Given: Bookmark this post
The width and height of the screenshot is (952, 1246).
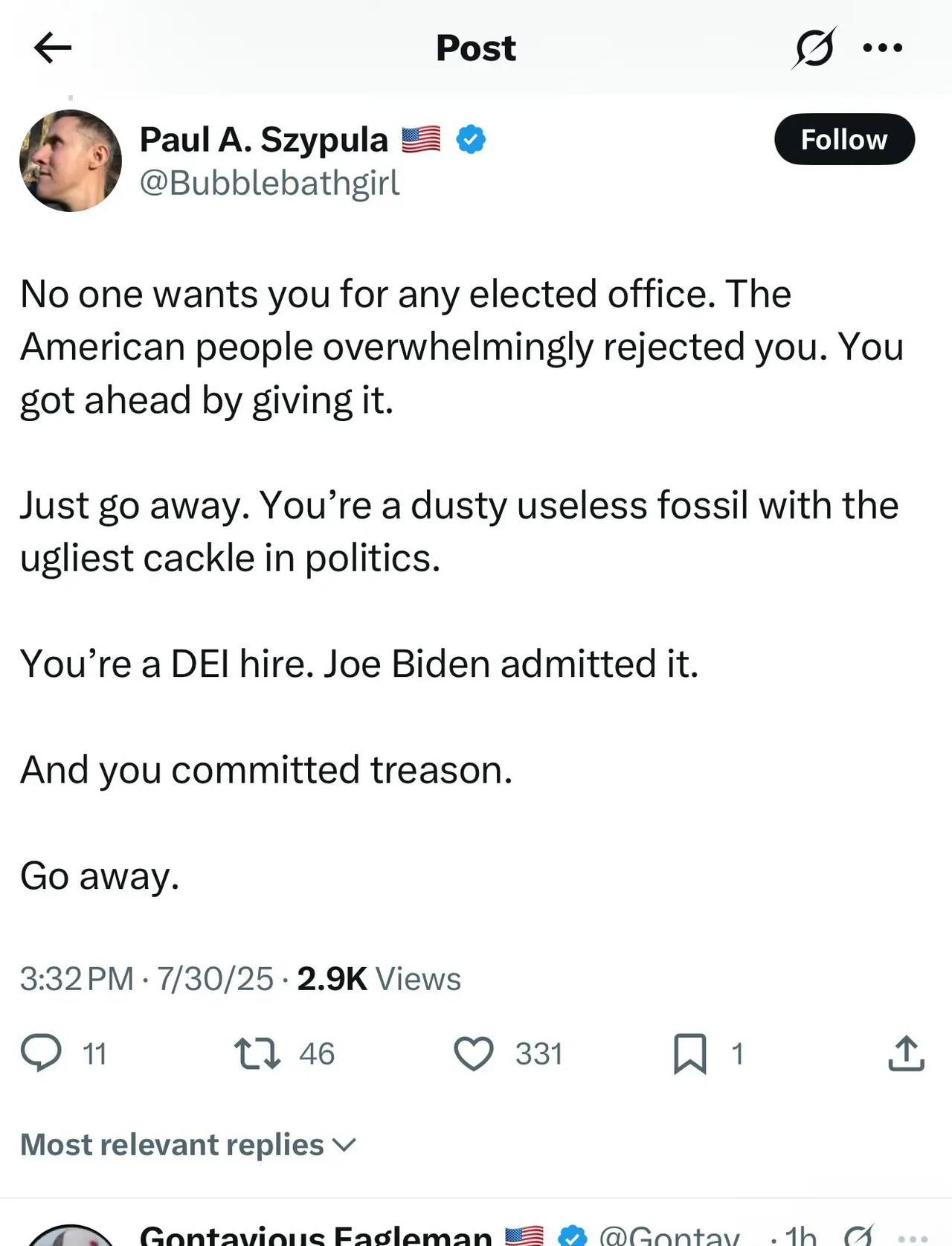Looking at the screenshot, I should pyautogui.click(x=689, y=1053).
